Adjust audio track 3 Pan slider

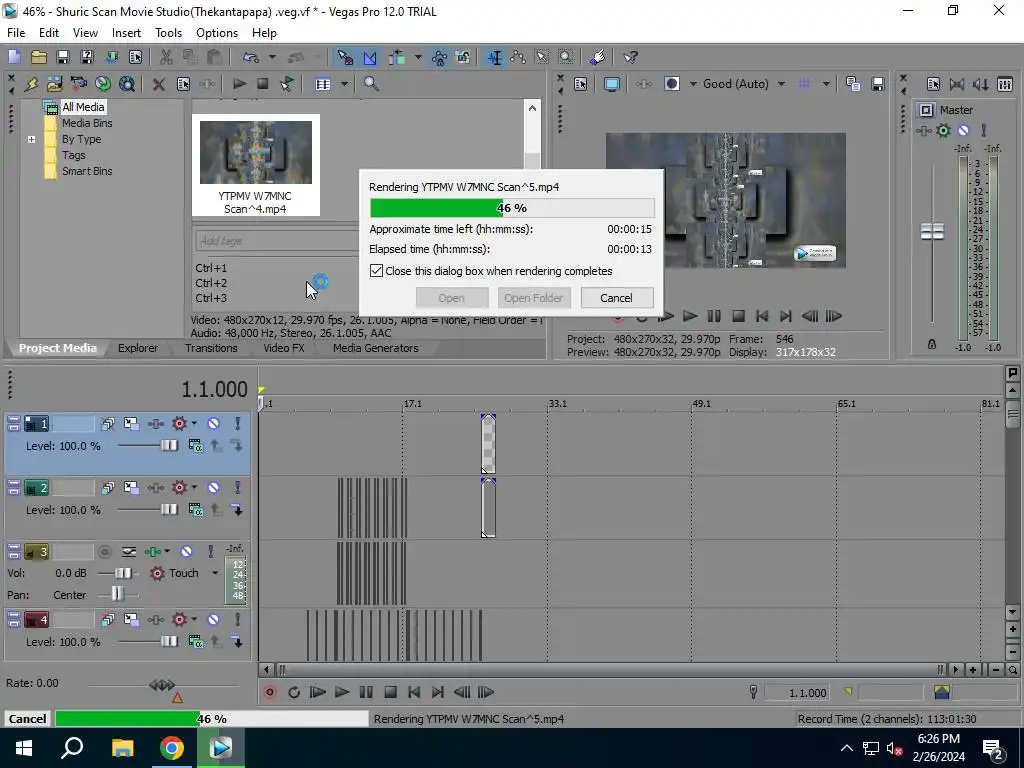pyautogui.click(x=117, y=594)
